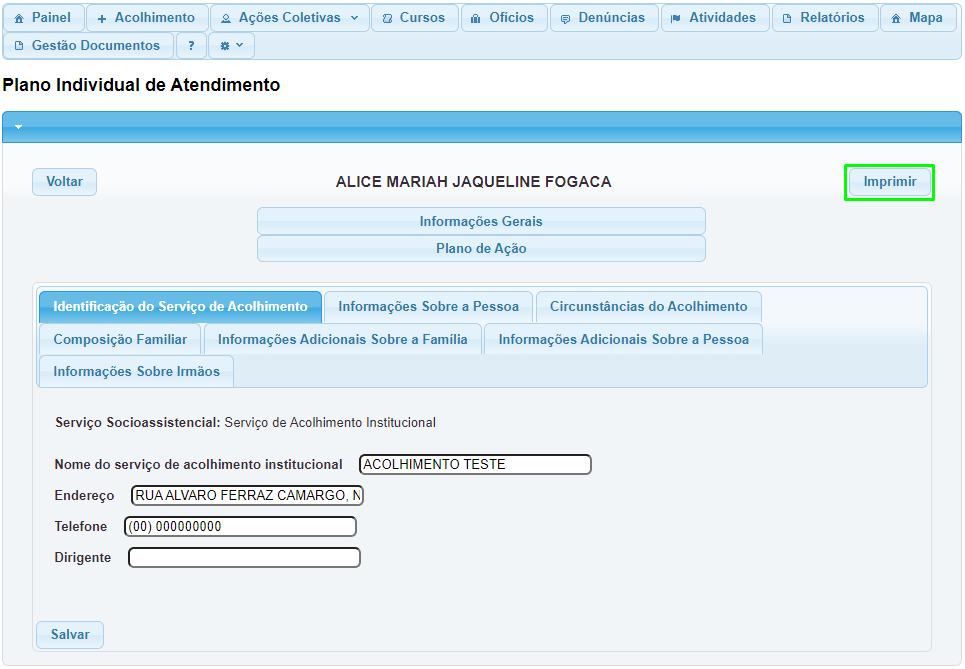Click the home icon beside Mapa
965x669 pixels.
(x=896, y=18)
